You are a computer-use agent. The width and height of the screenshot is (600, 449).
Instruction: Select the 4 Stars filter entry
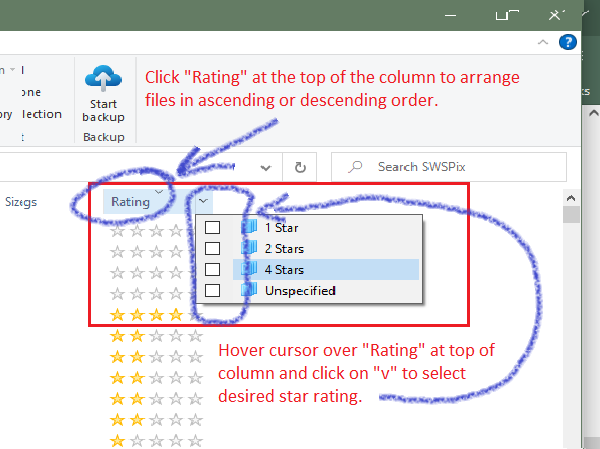pyautogui.click(x=284, y=270)
